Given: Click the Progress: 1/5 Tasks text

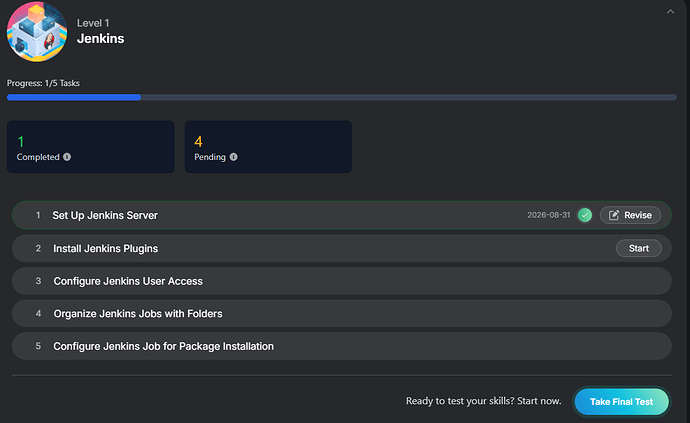Looking at the screenshot, I should [x=43, y=83].
